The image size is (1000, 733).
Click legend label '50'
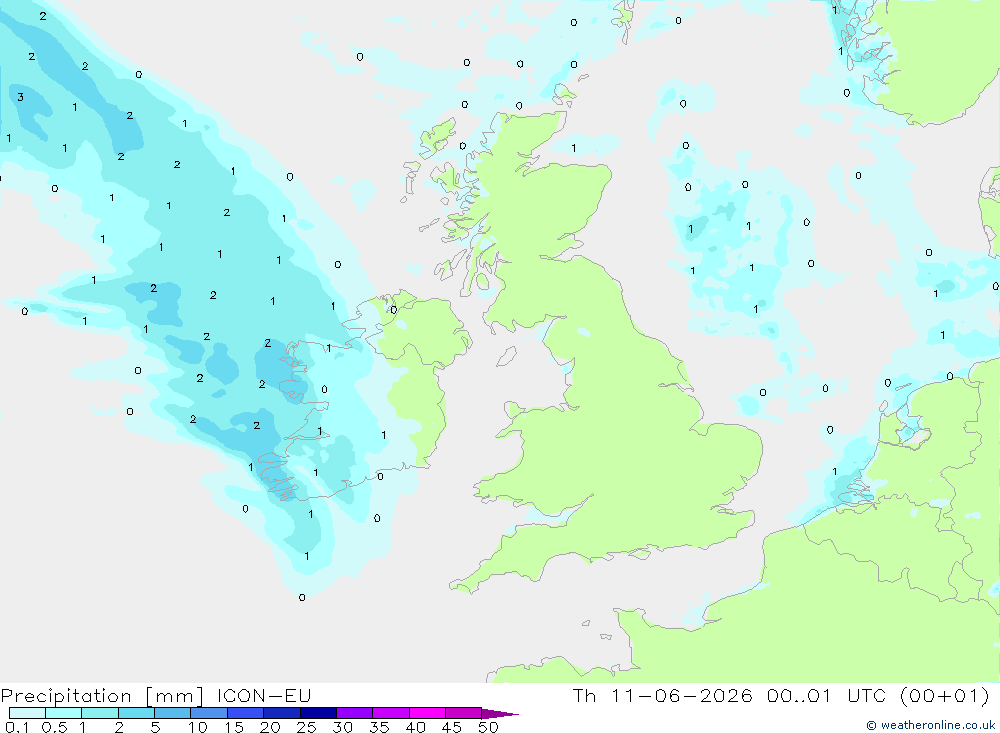click(x=489, y=727)
